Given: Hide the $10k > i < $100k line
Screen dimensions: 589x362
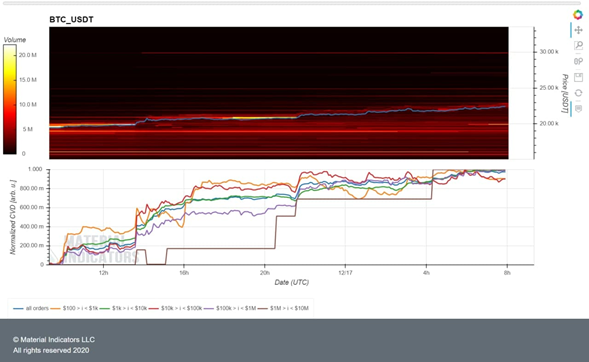Looking at the screenshot, I should (175, 308).
